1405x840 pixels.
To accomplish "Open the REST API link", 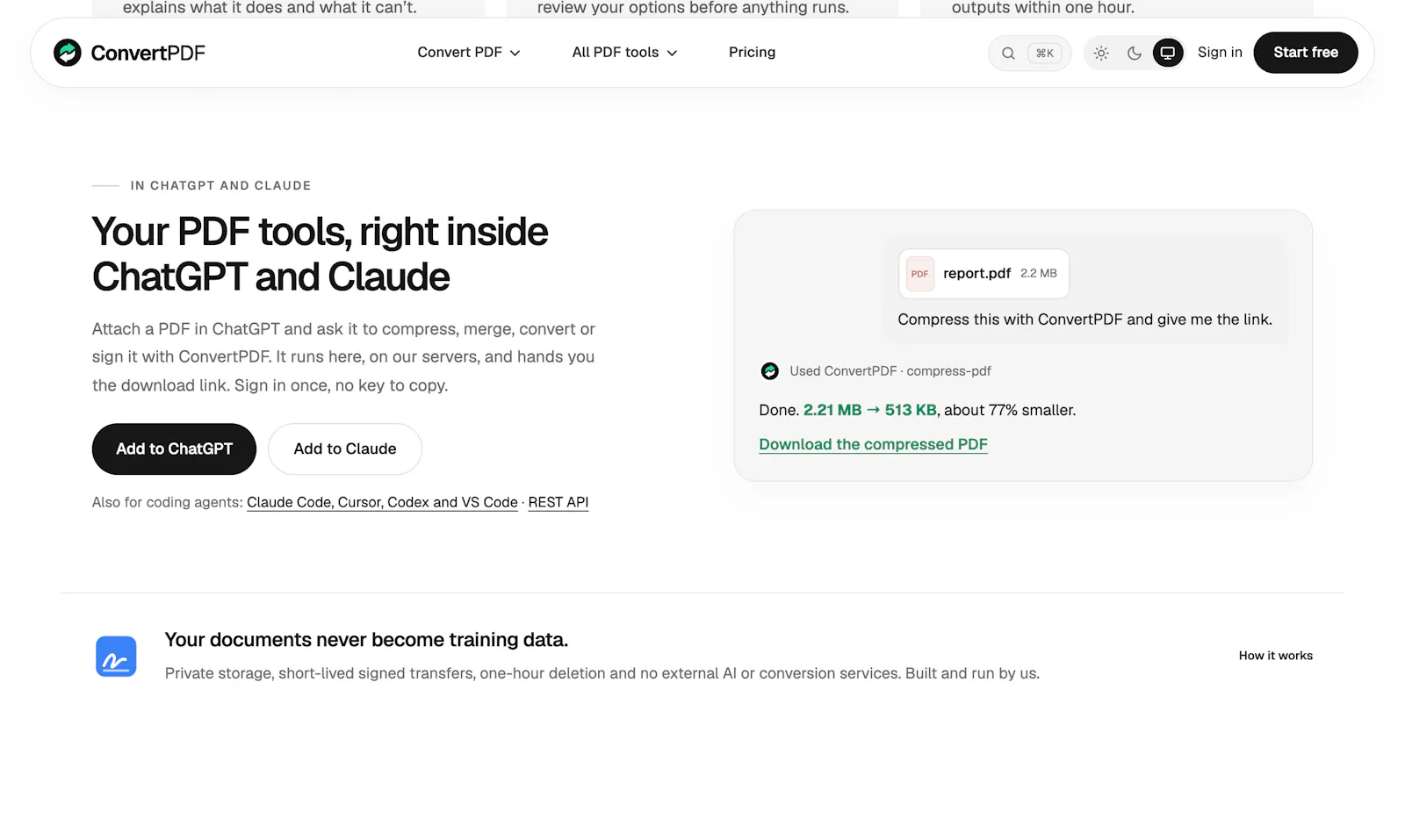I will [x=558, y=503].
